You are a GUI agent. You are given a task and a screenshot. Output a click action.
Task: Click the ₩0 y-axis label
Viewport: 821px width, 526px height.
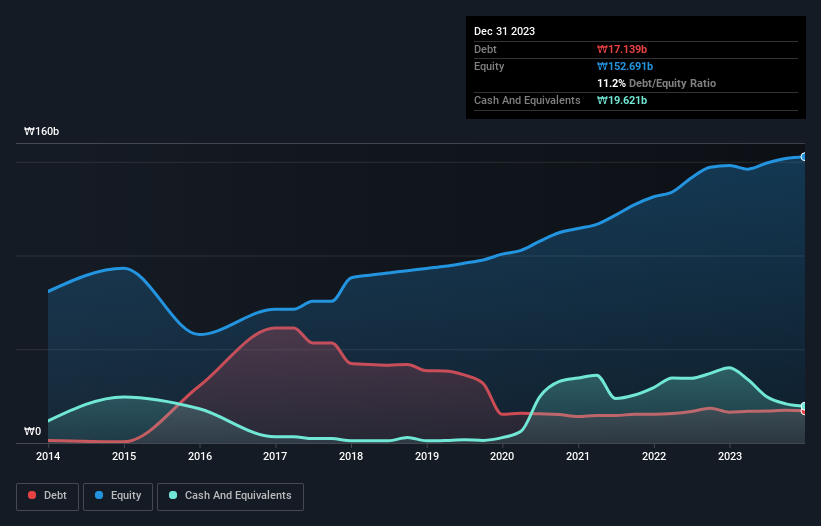32,431
